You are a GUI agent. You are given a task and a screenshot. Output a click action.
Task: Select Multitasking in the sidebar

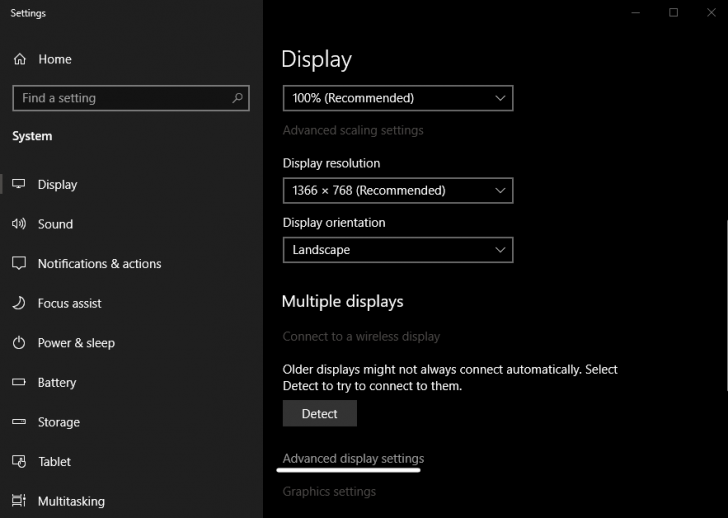tap(70, 501)
